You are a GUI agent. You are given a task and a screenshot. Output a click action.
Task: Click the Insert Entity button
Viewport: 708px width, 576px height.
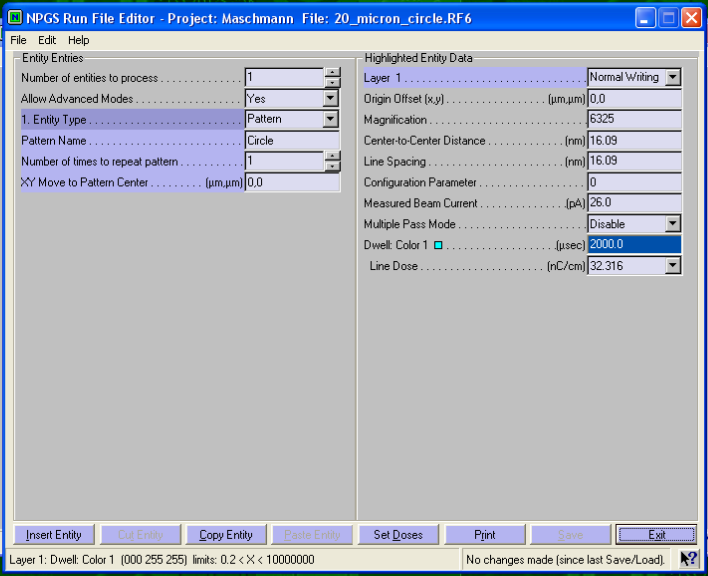54,535
